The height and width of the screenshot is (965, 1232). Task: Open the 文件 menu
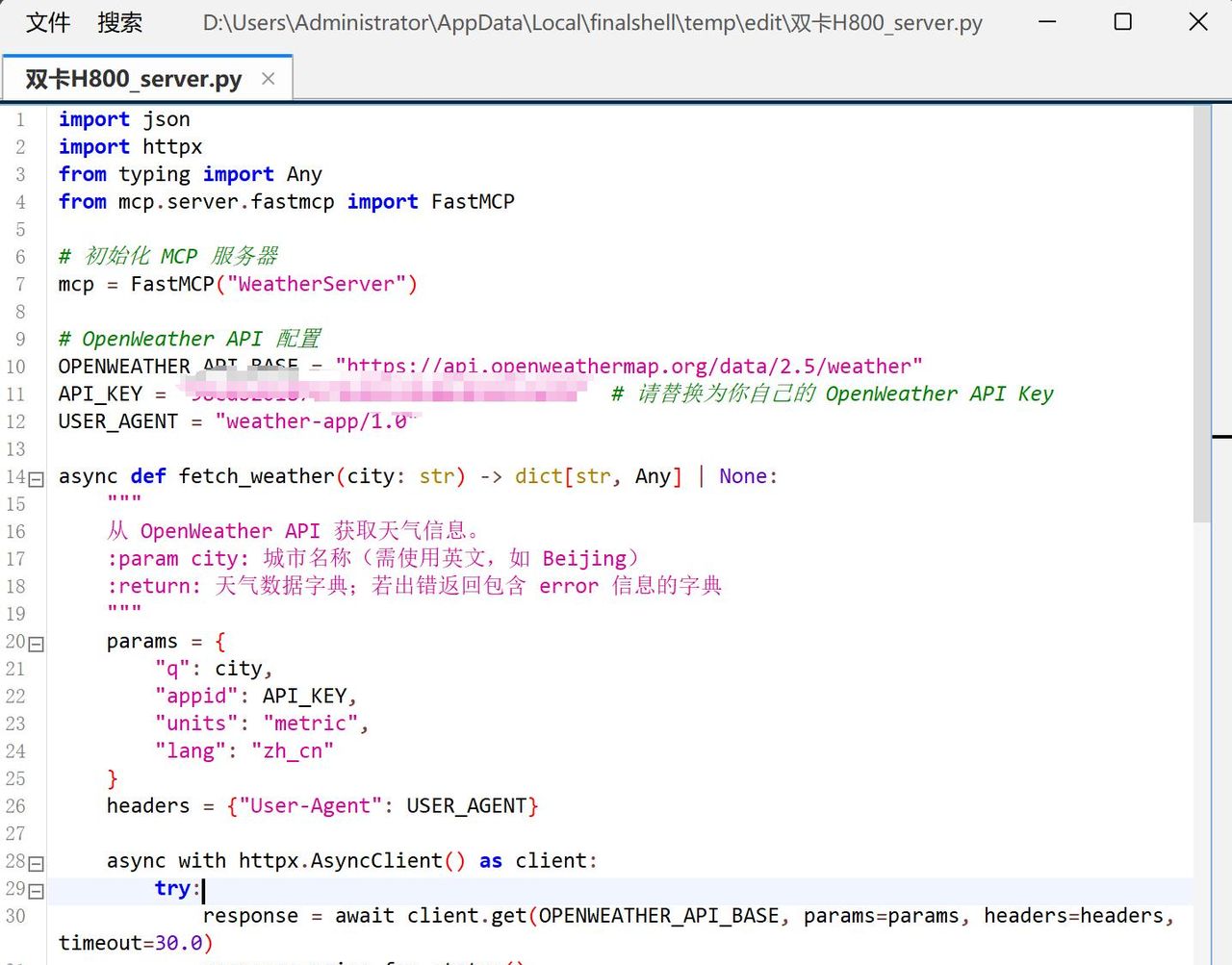click(47, 22)
